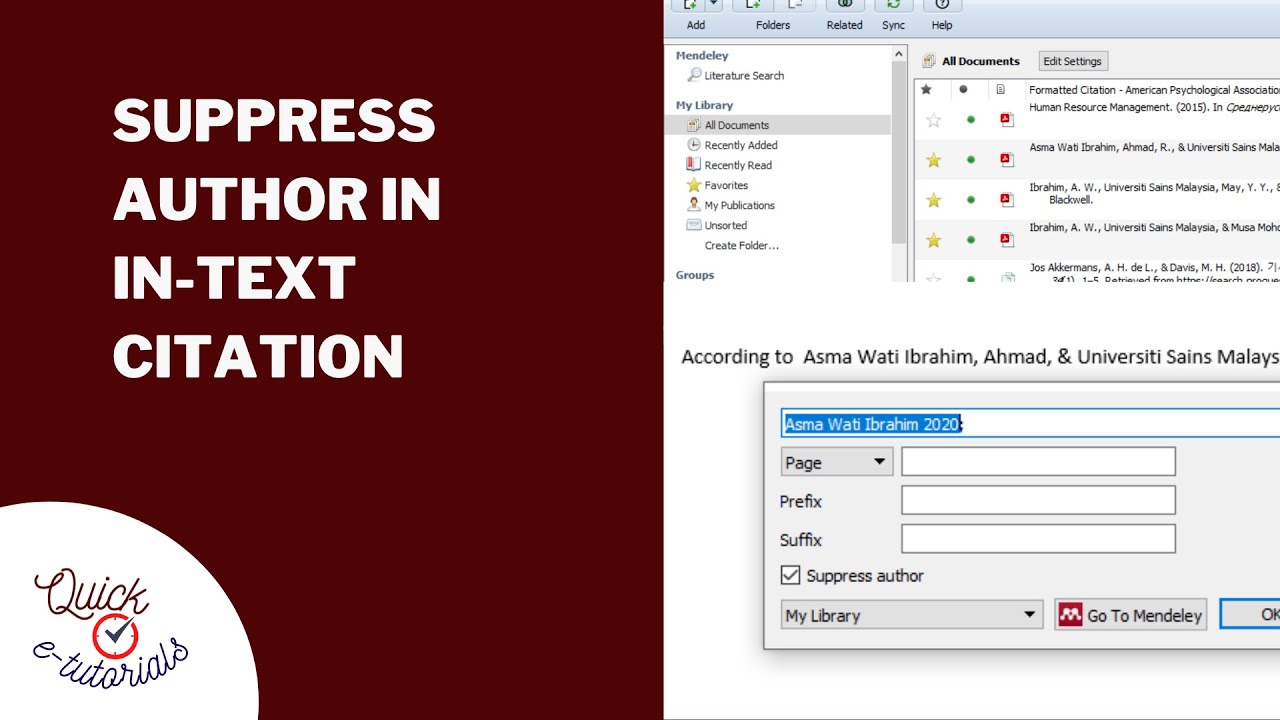Click the remove folder toolbar icon
Image resolution: width=1280 pixels, height=720 pixels.
point(793,5)
